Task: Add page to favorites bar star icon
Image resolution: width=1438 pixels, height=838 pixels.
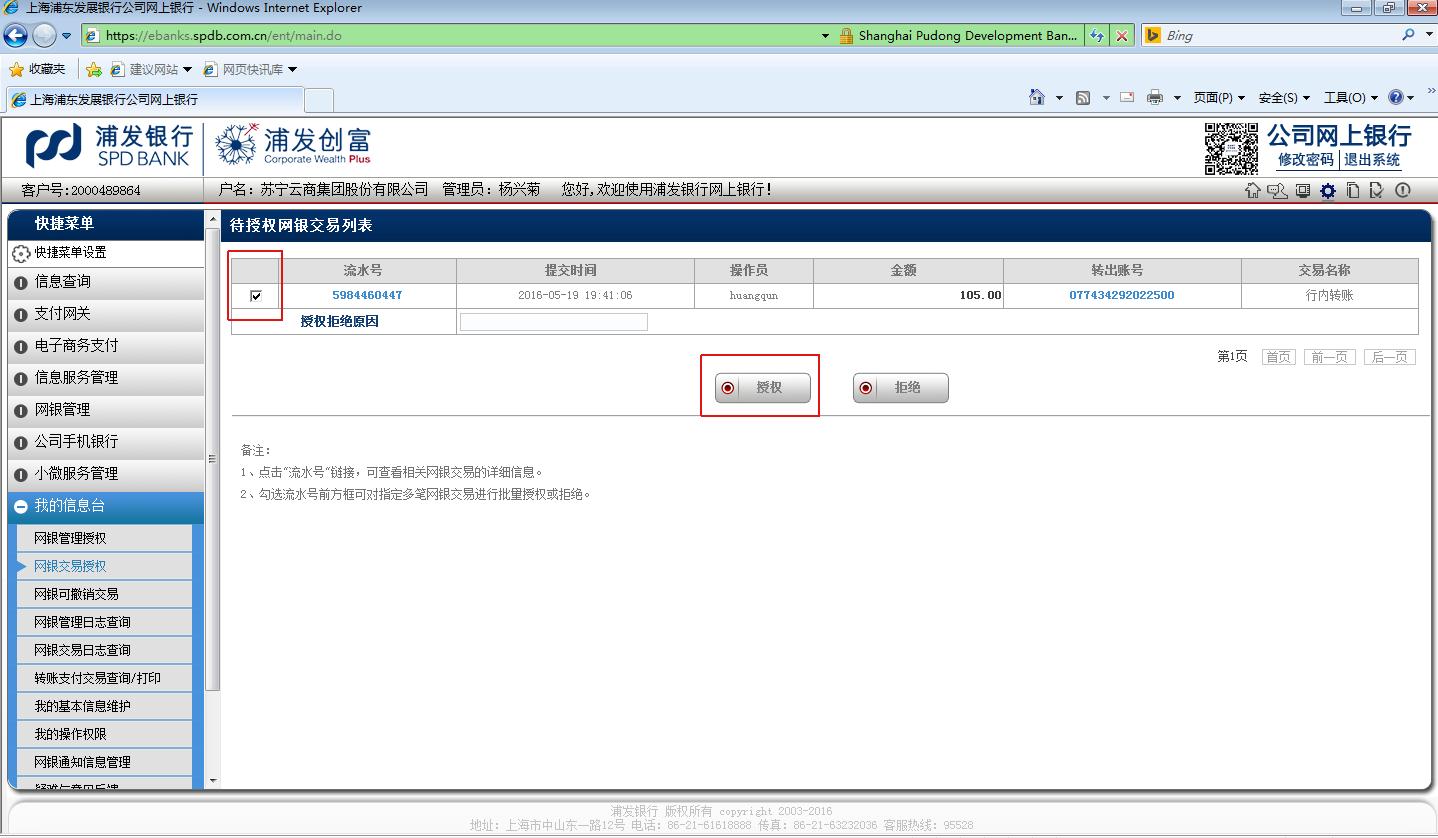Action: pos(94,69)
